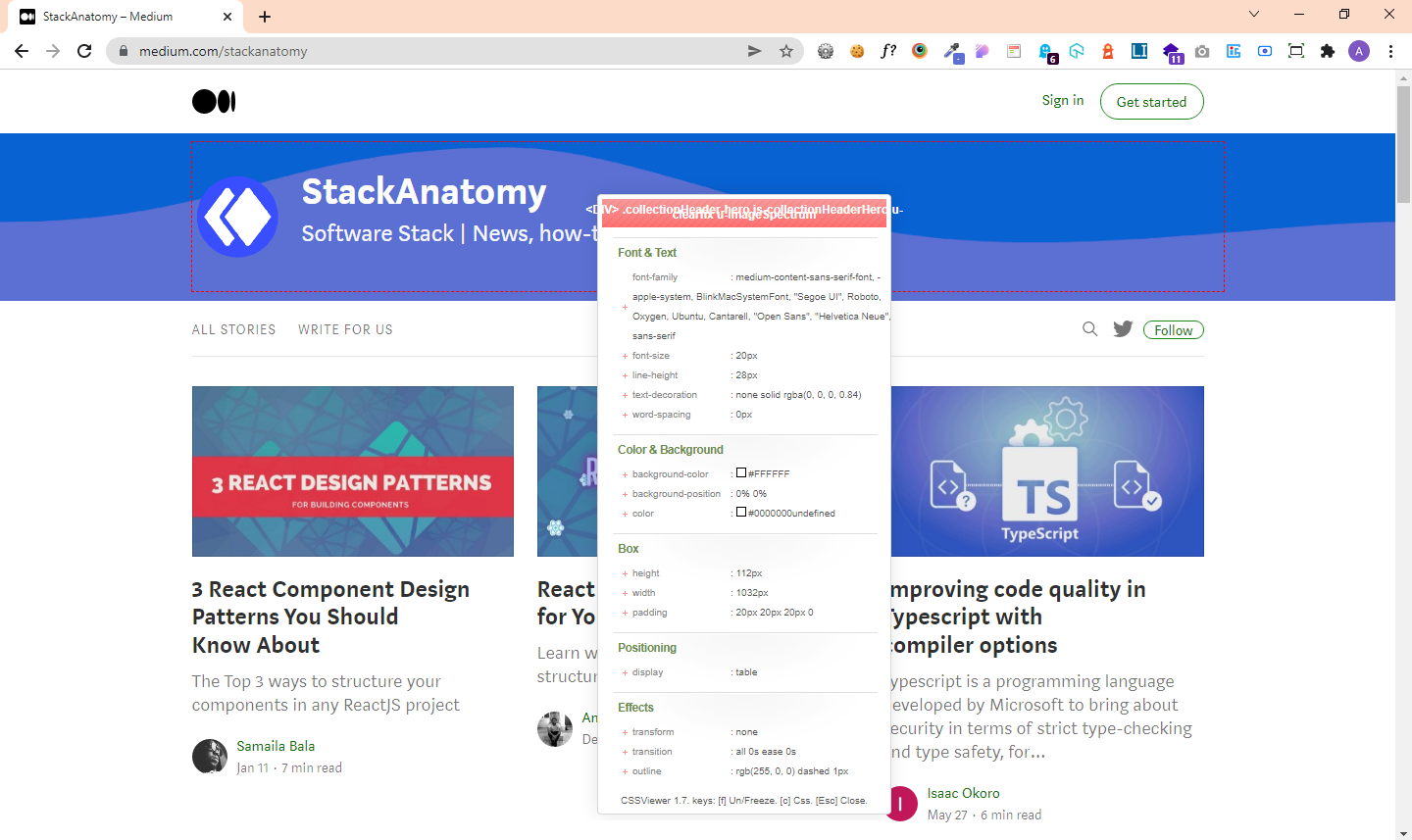Open the search magnifier icon

coord(1089,329)
